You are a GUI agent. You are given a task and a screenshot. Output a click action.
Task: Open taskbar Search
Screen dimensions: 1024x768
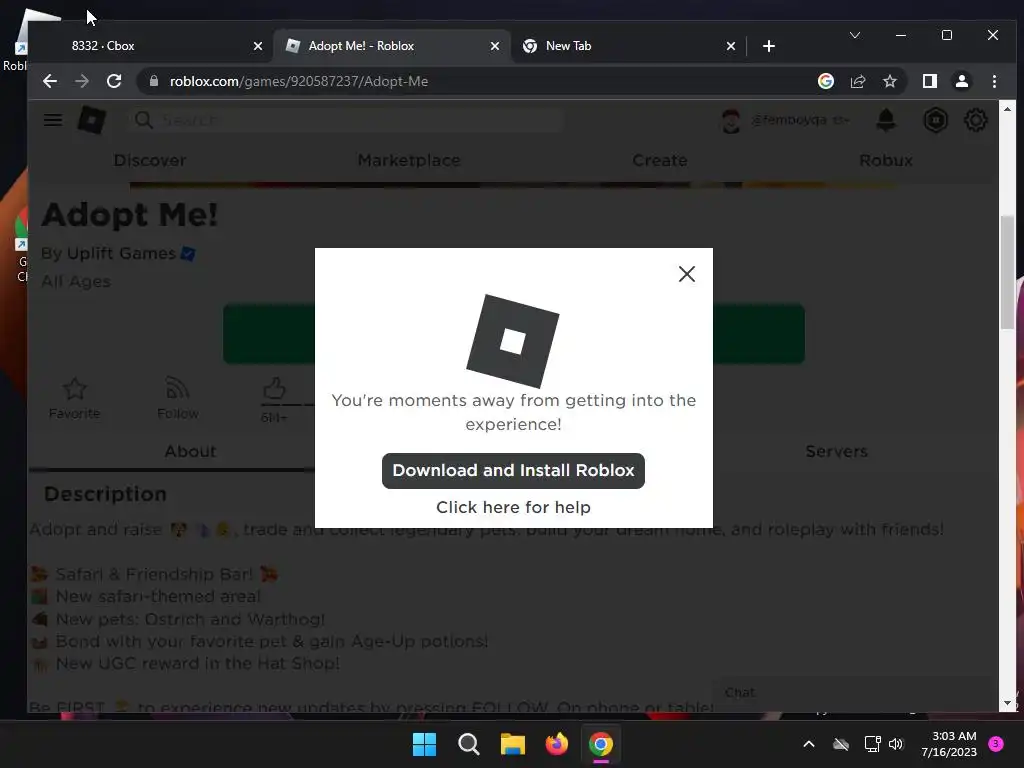[x=468, y=744]
